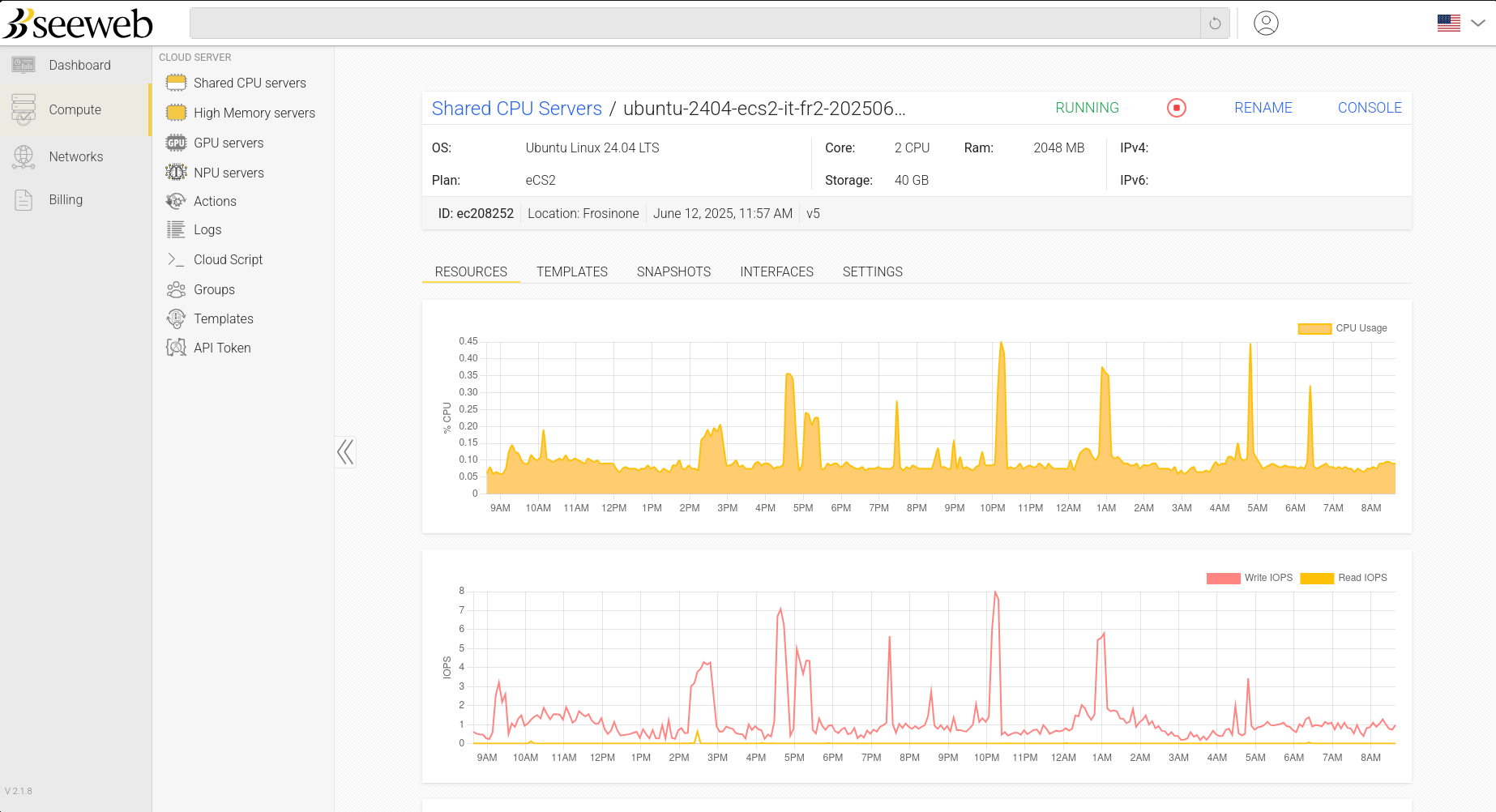Open the Networks globe icon
Screen dimensions: 1496x812
pyautogui.click(x=24, y=156)
